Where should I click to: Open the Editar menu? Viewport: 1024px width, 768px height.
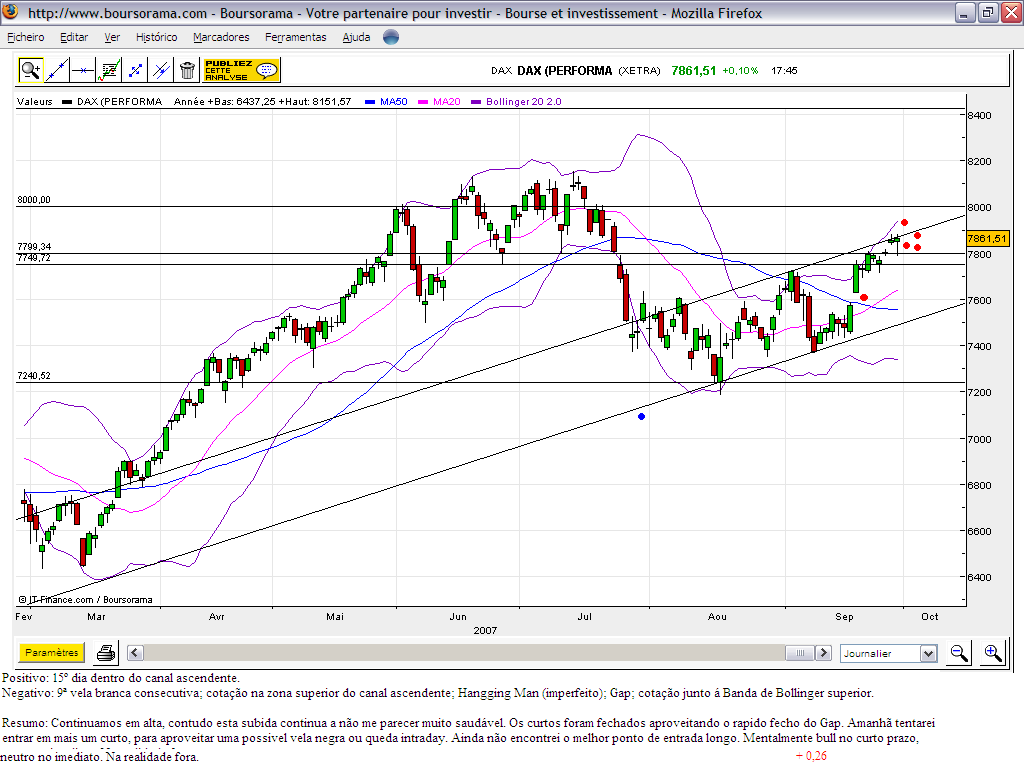click(74, 37)
